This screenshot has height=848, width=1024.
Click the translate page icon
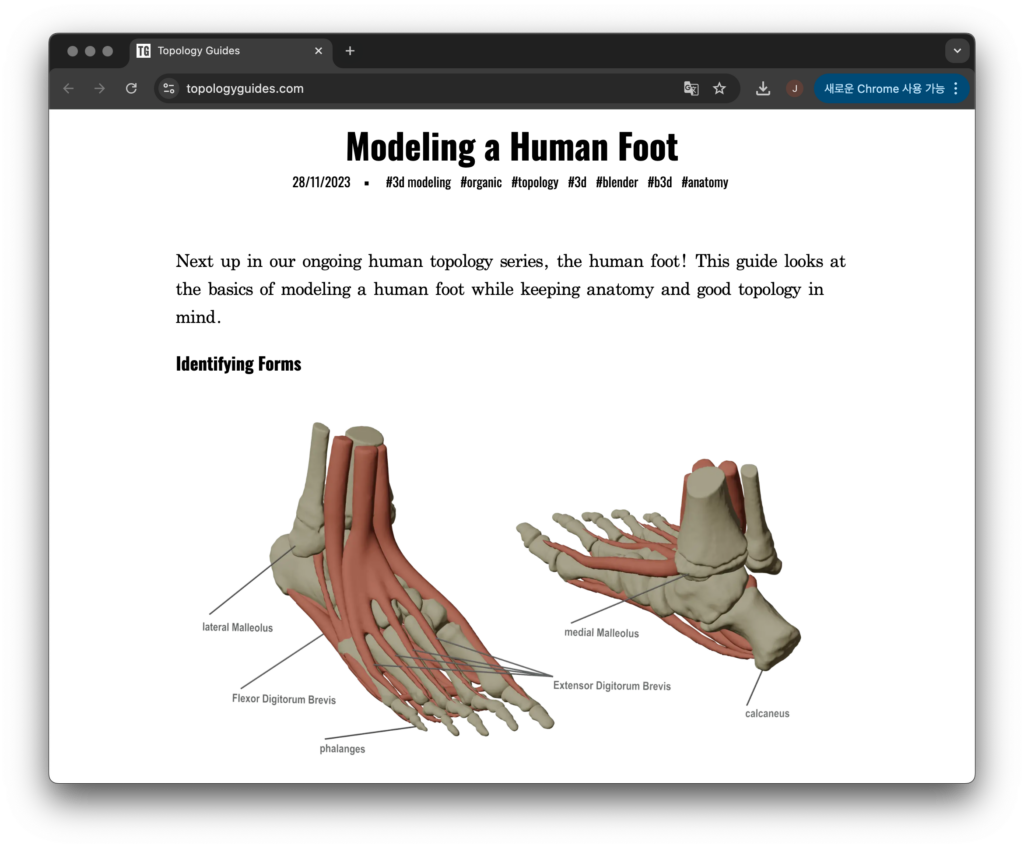click(691, 89)
